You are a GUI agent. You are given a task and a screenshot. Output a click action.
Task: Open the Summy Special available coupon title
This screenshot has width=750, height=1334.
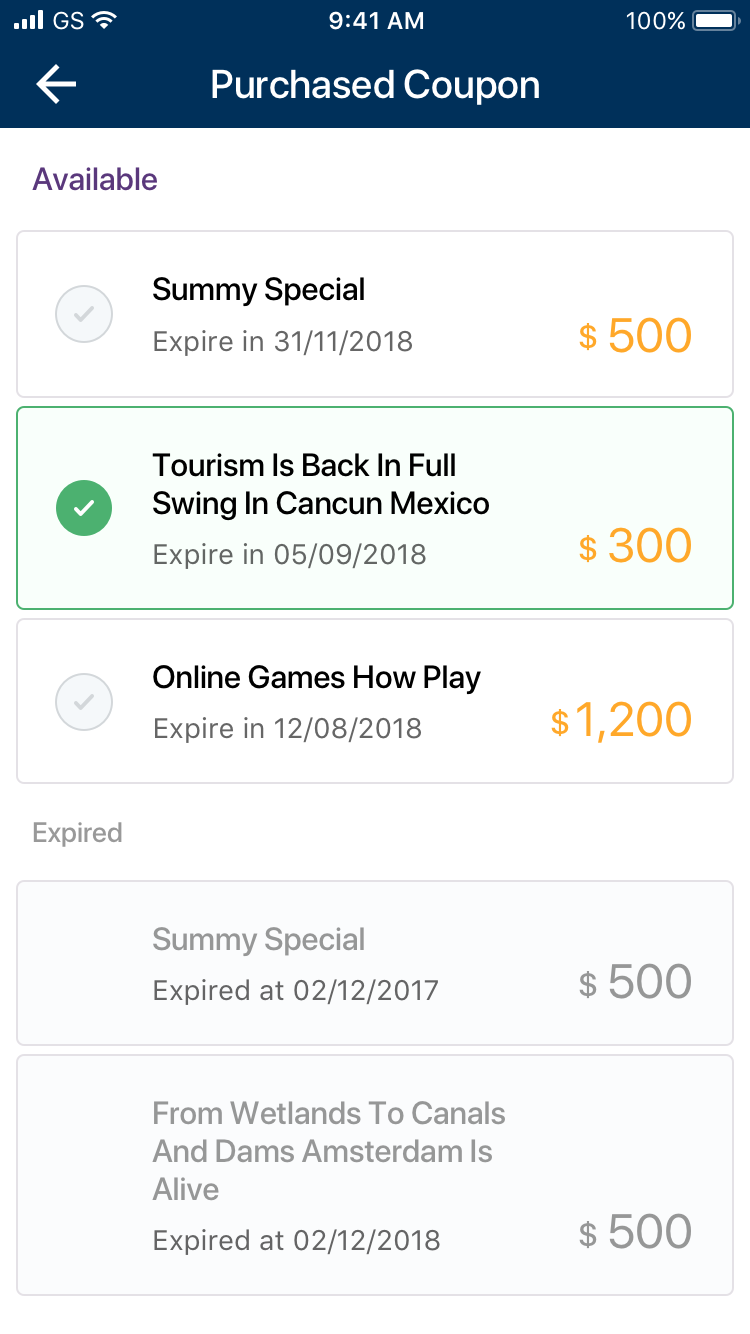[258, 290]
